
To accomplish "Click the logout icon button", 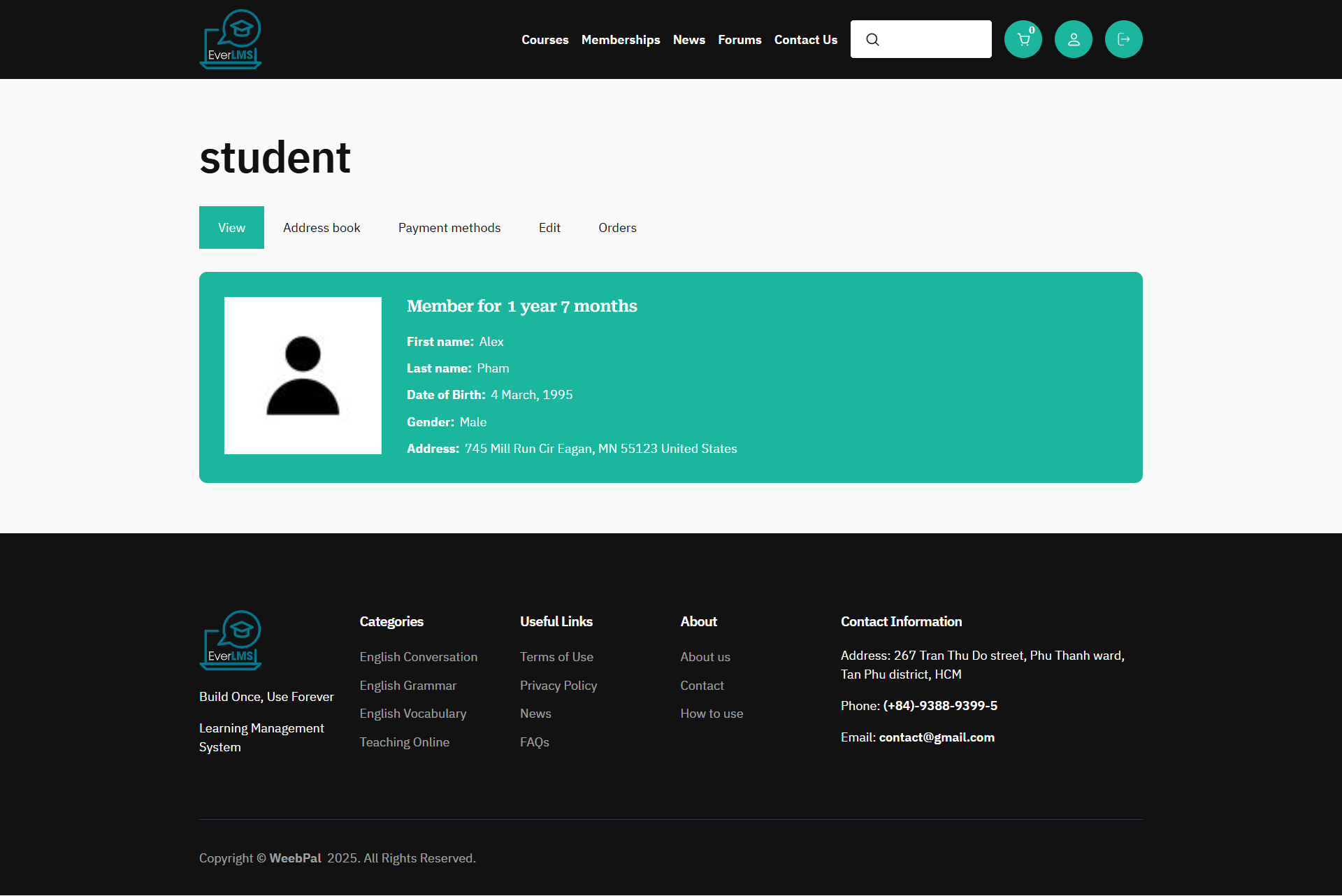I will [1123, 40].
